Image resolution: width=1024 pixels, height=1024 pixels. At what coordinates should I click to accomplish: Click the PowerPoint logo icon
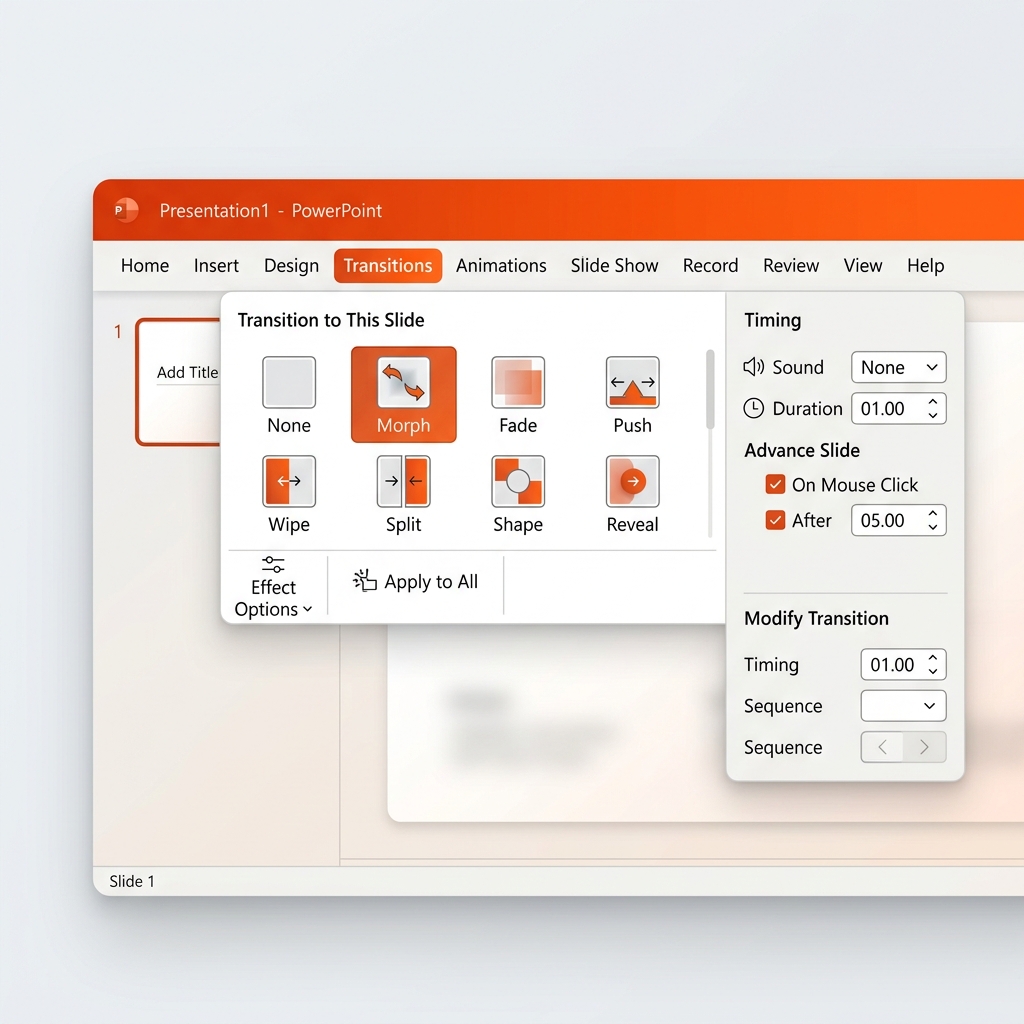coord(125,210)
